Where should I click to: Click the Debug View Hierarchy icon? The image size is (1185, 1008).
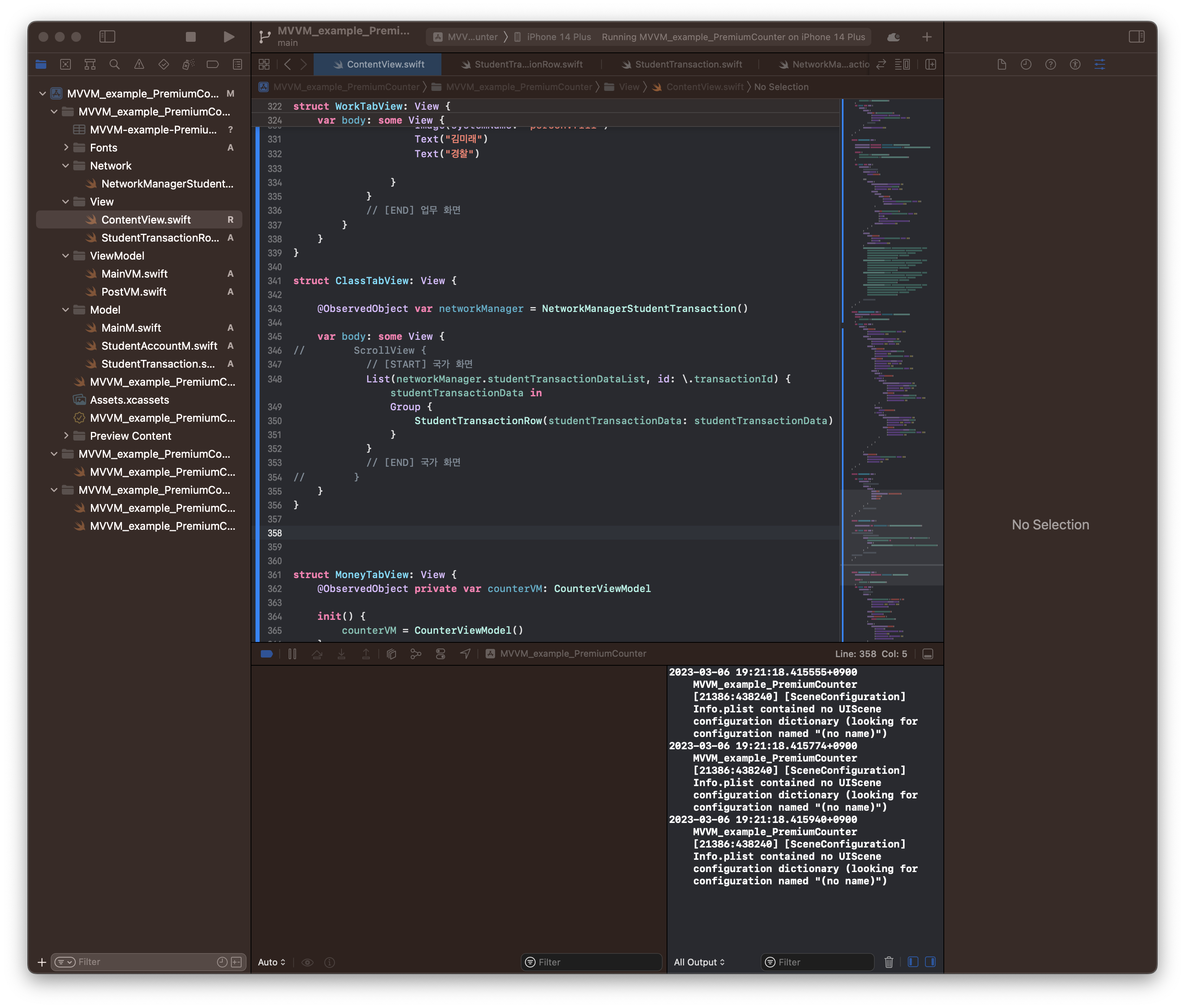point(391,654)
